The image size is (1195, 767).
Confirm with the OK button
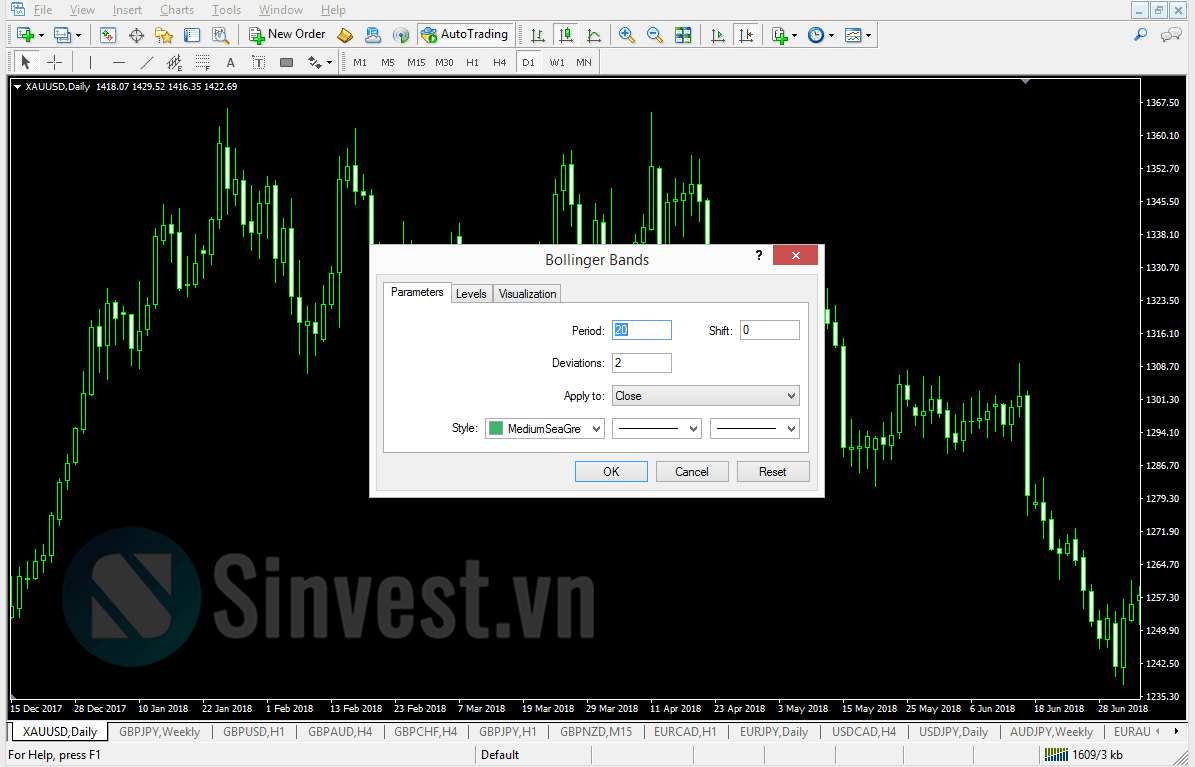[x=611, y=471]
